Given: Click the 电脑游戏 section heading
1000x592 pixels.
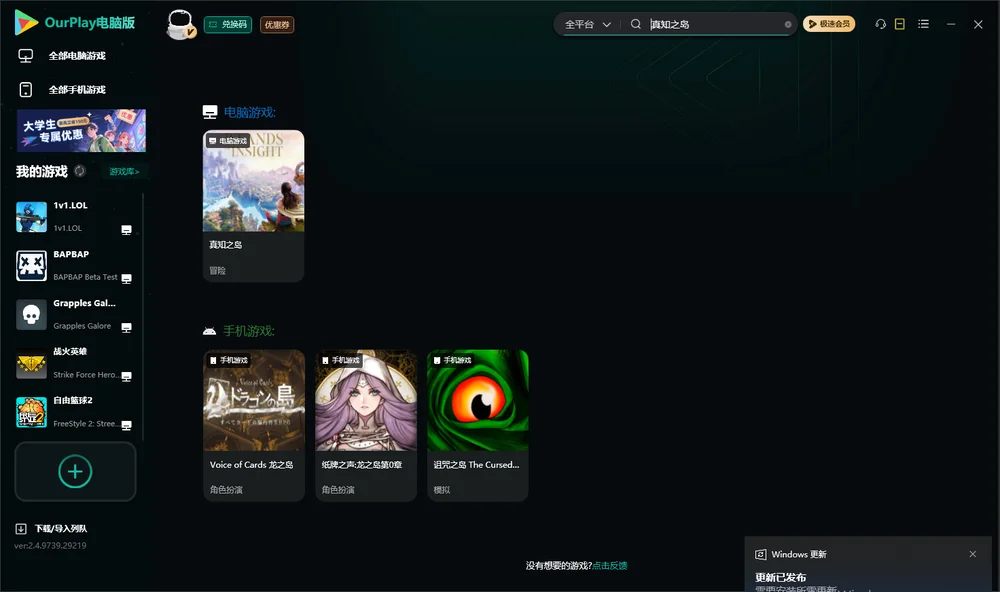Looking at the screenshot, I should point(249,112).
